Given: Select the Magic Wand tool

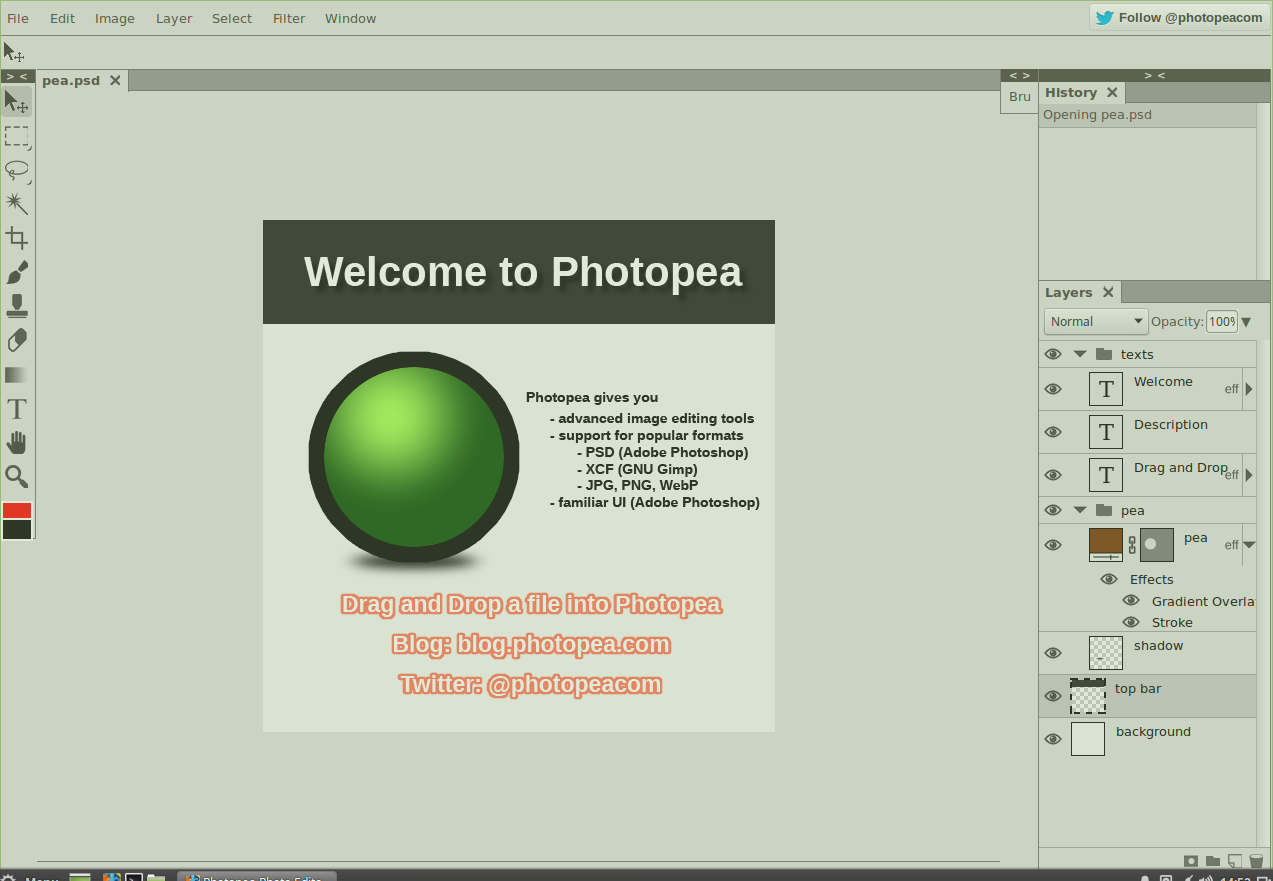Looking at the screenshot, I should [16, 204].
